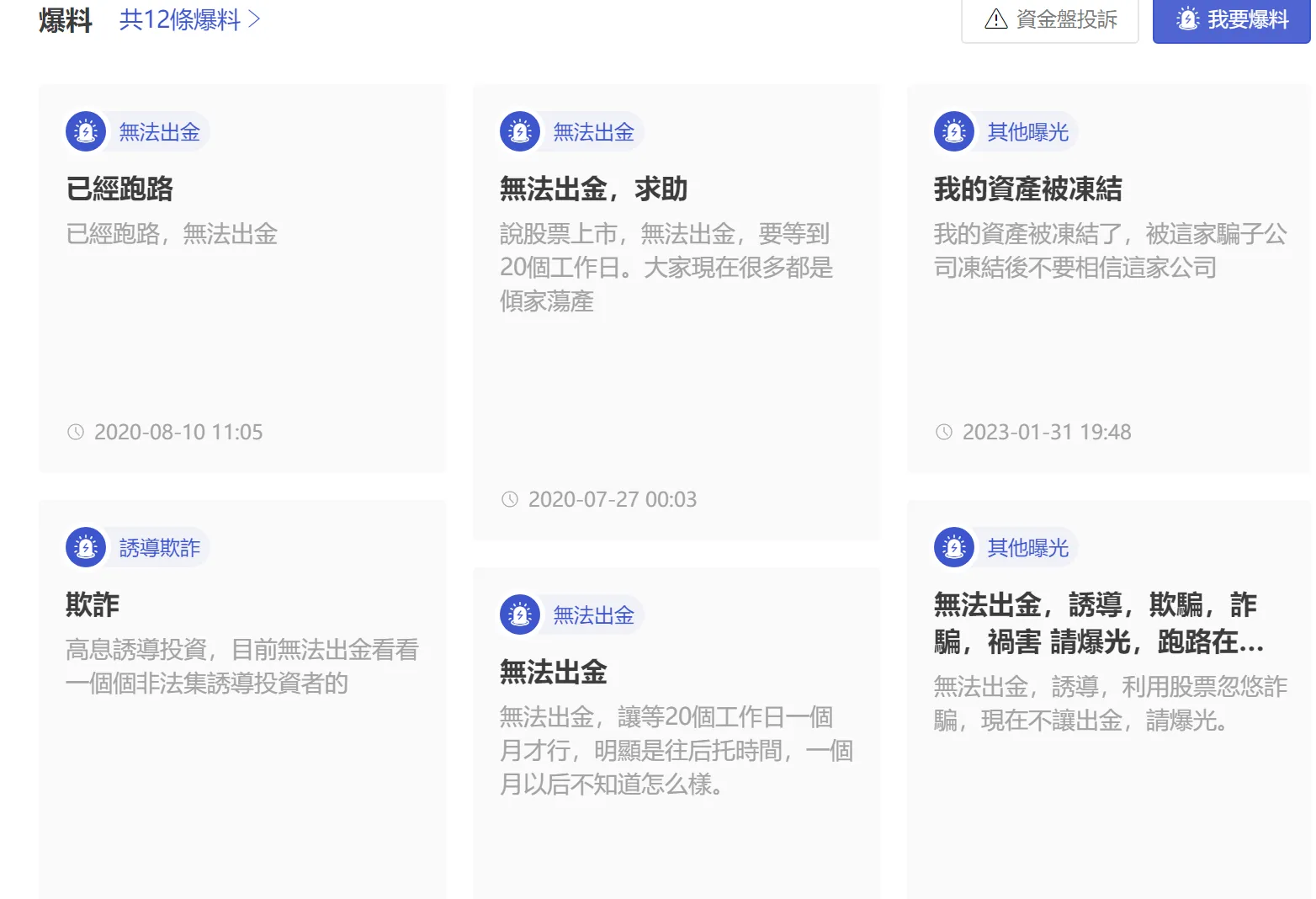Open the 無法出金，誘導，欺騙，詐騙 post title
The height and width of the screenshot is (899, 1316).
[1099, 623]
